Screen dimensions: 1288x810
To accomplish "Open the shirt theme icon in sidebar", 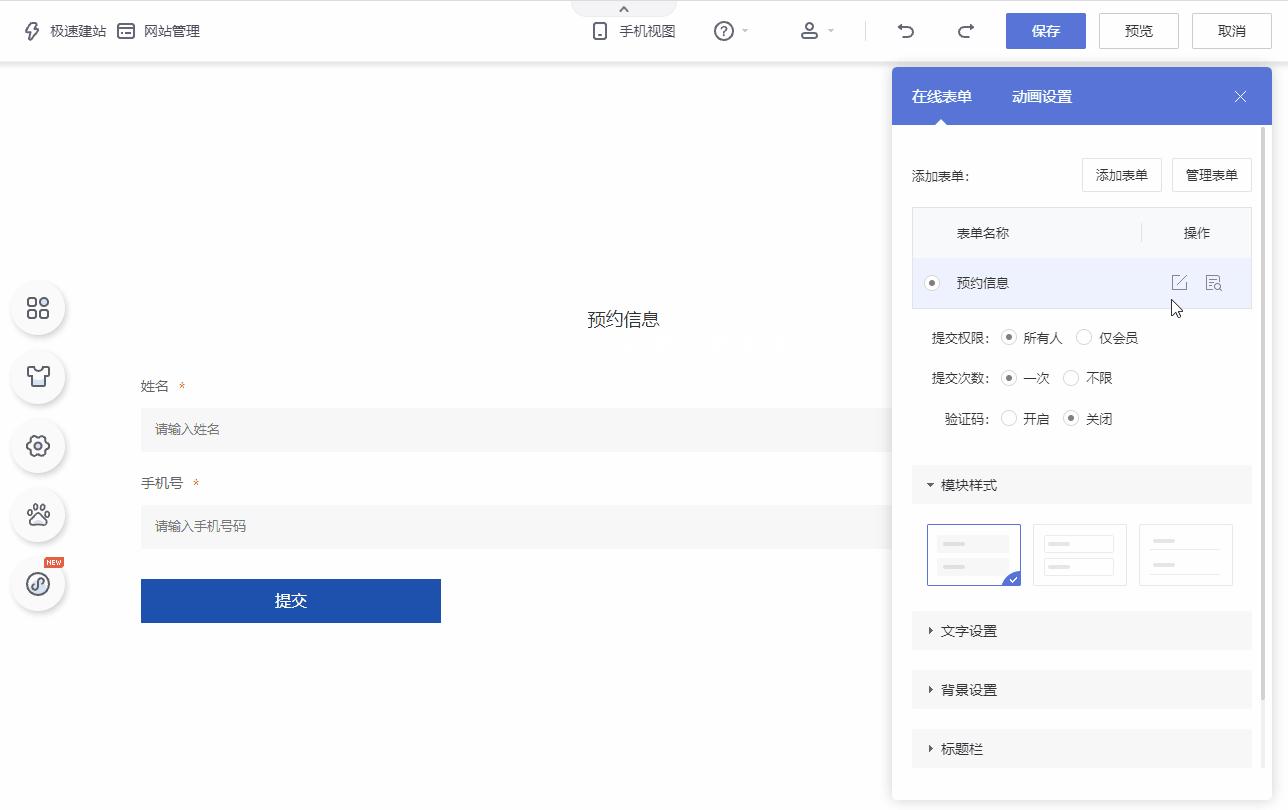I will pos(38,377).
